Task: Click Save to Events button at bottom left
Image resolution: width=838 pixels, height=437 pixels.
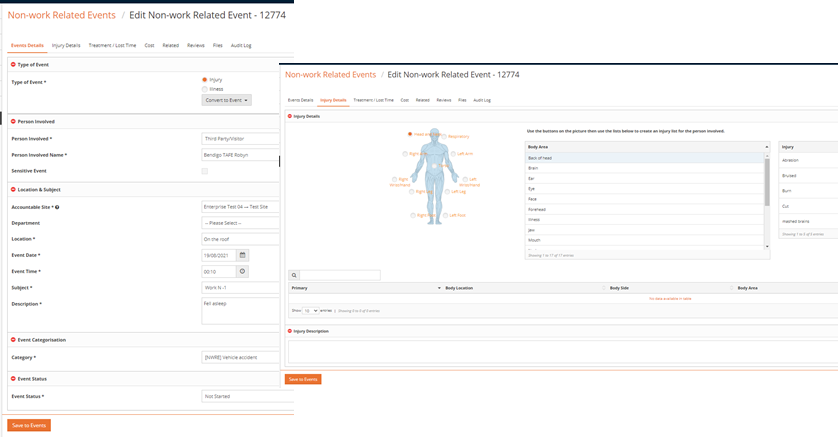Action: 29,425
